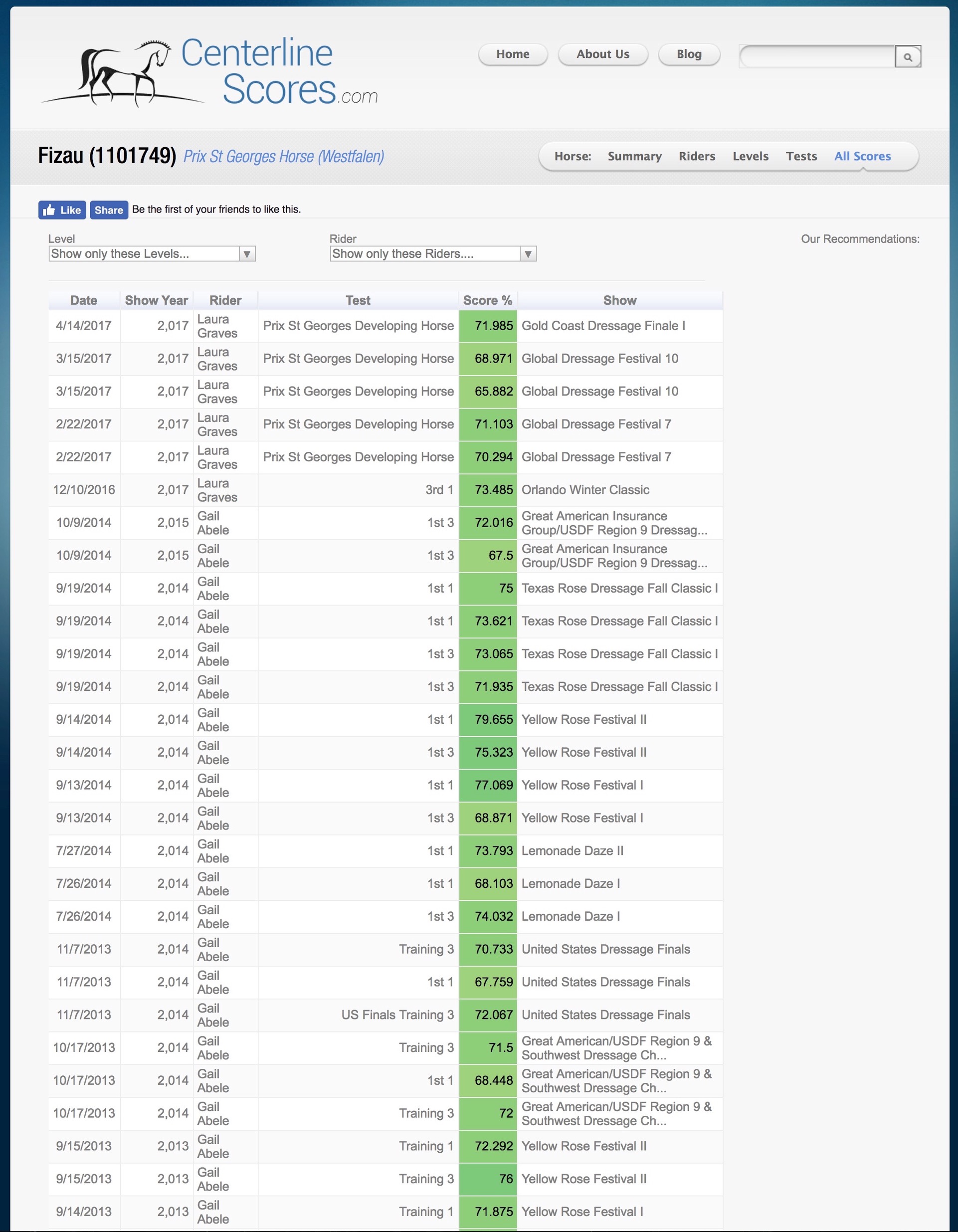Sort by the Score % column header

pyautogui.click(x=487, y=300)
